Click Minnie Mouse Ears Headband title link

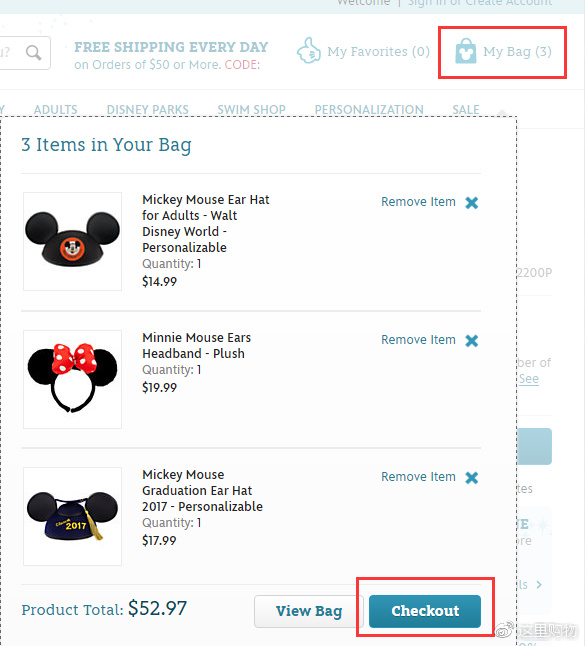(x=197, y=345)
